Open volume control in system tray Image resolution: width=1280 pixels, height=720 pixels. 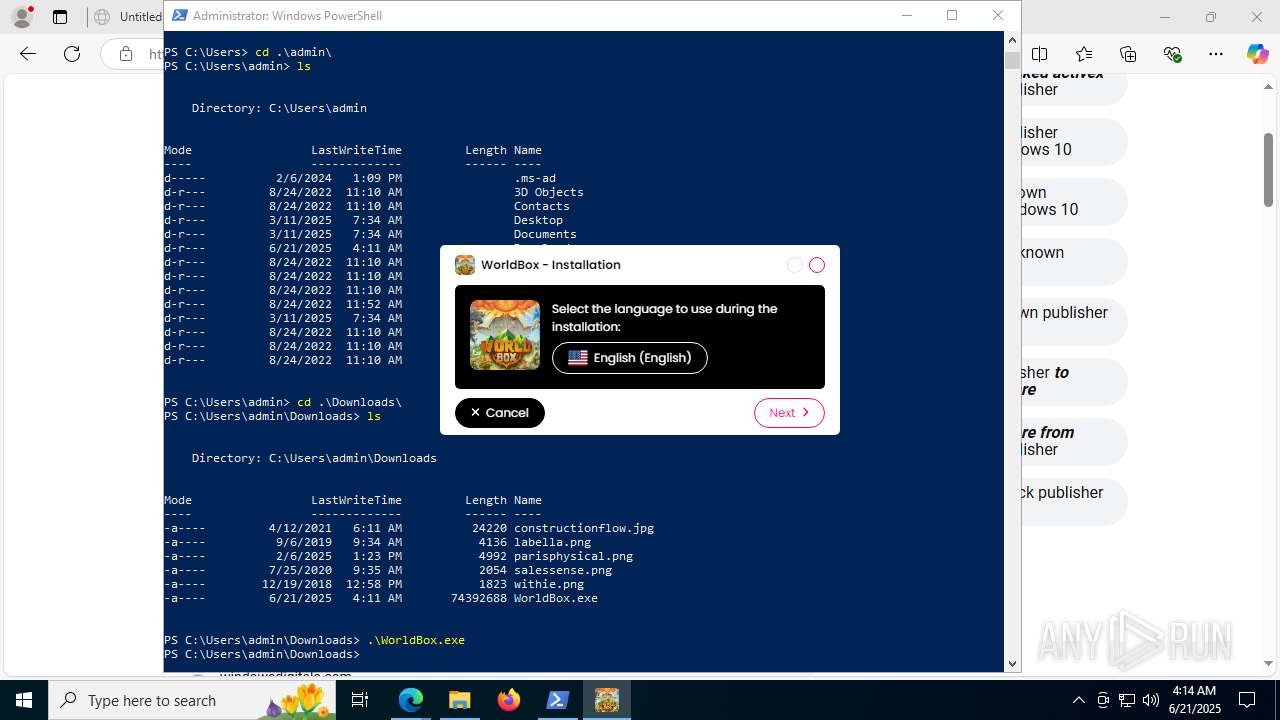pyautogui.click(x=1151, y=700)
